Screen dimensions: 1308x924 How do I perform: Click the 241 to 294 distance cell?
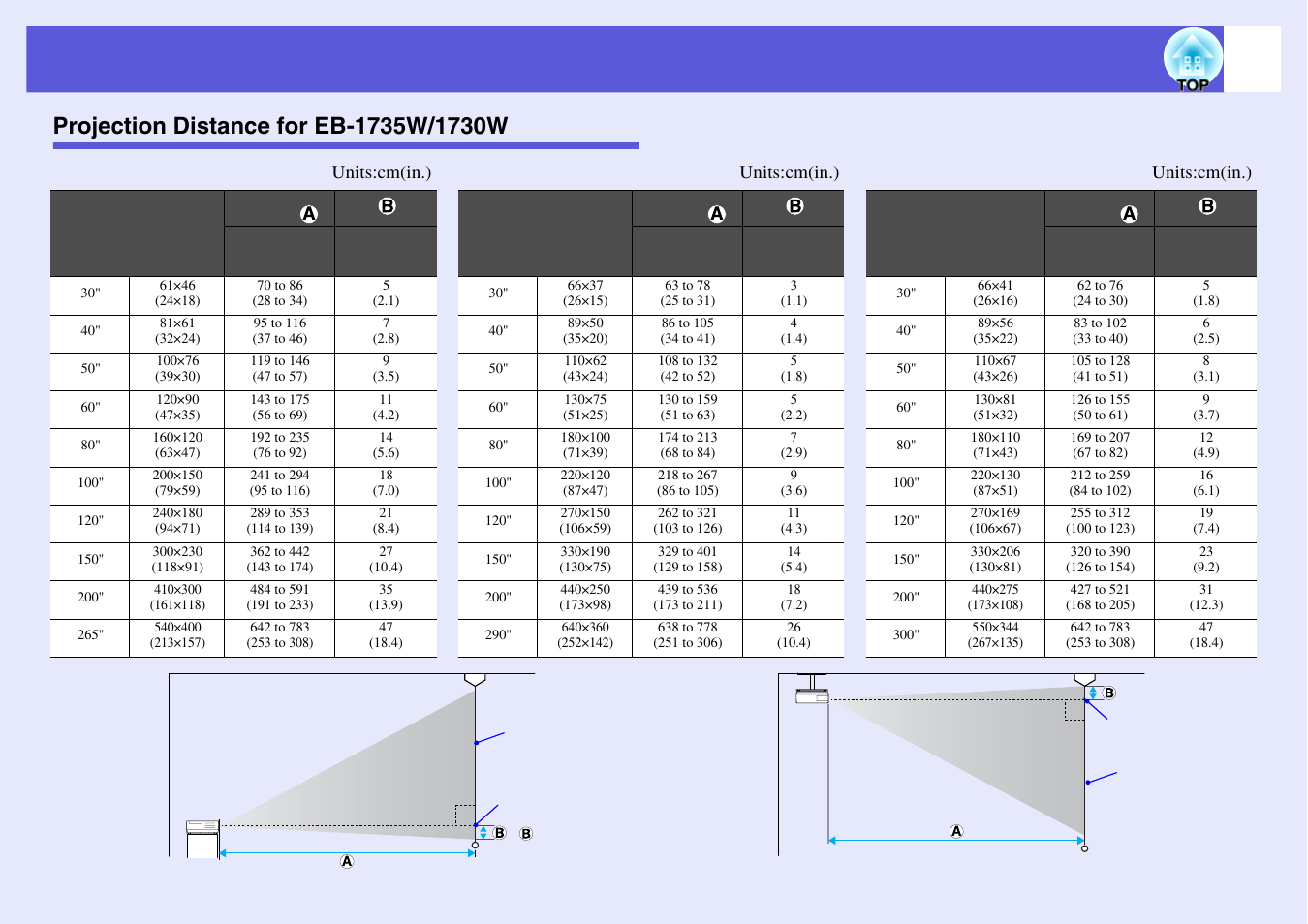point(280,483)
